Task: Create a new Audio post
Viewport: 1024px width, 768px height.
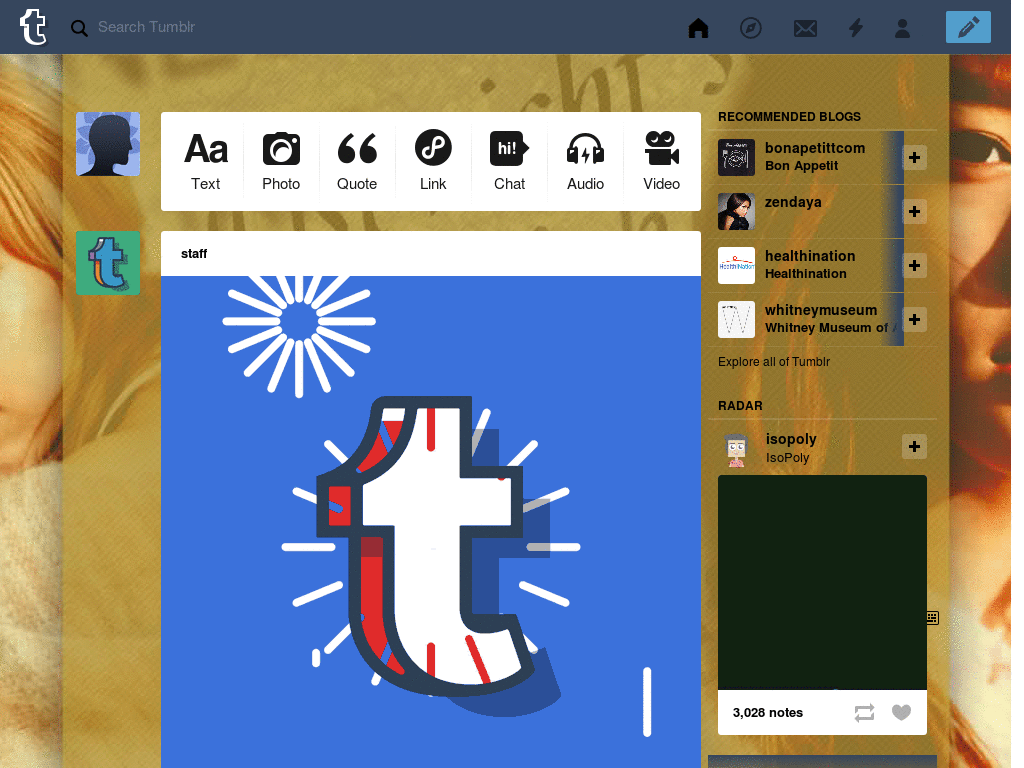Action: [585, 161]
